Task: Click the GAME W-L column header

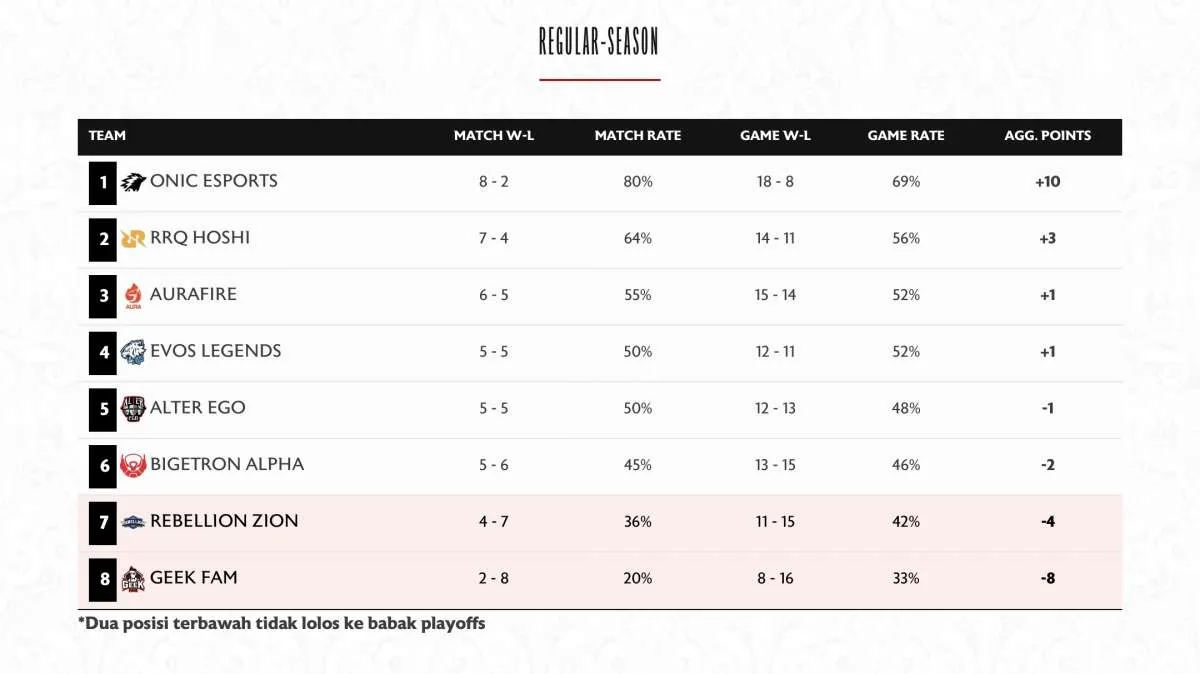Action: point(775,136)
